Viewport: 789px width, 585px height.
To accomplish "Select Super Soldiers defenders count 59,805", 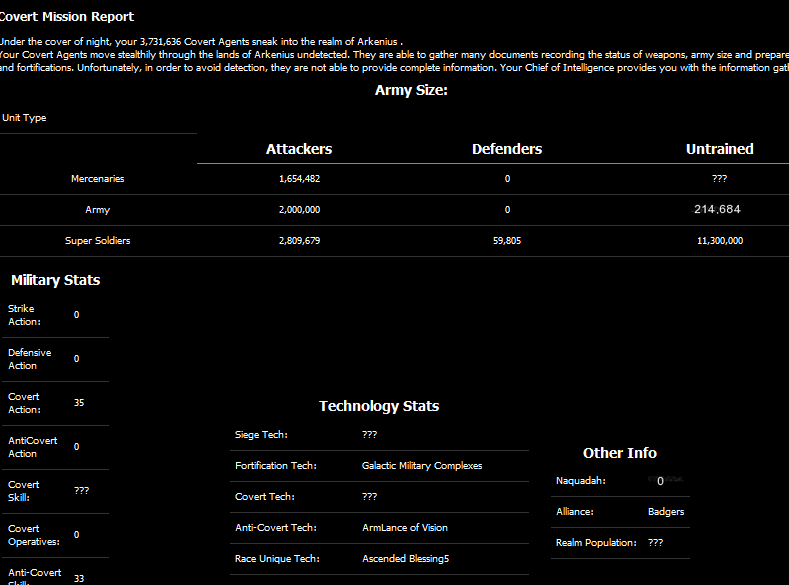I will tap(507, 241).
